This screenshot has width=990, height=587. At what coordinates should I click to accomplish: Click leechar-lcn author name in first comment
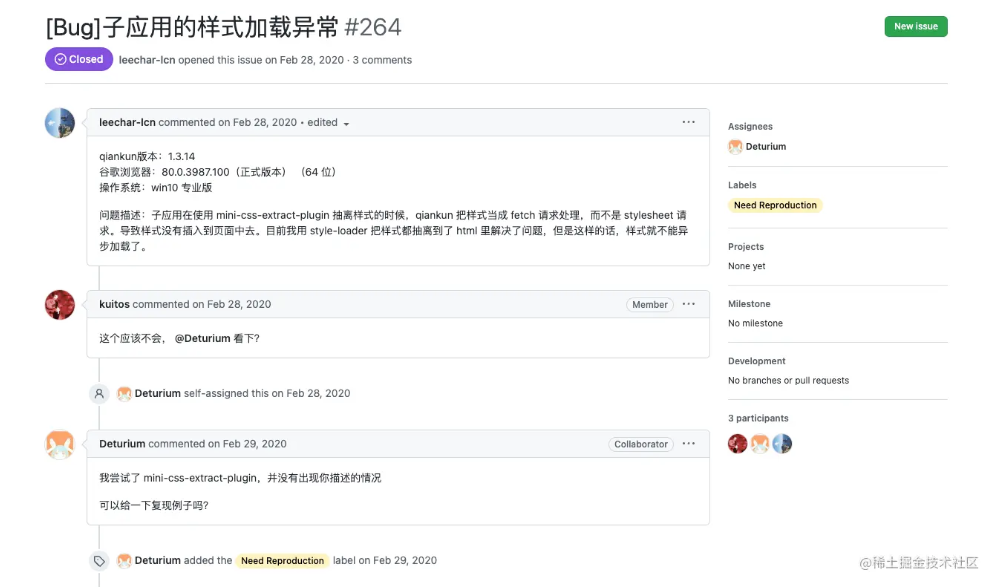pyautogui.click(x=127, y=122)
